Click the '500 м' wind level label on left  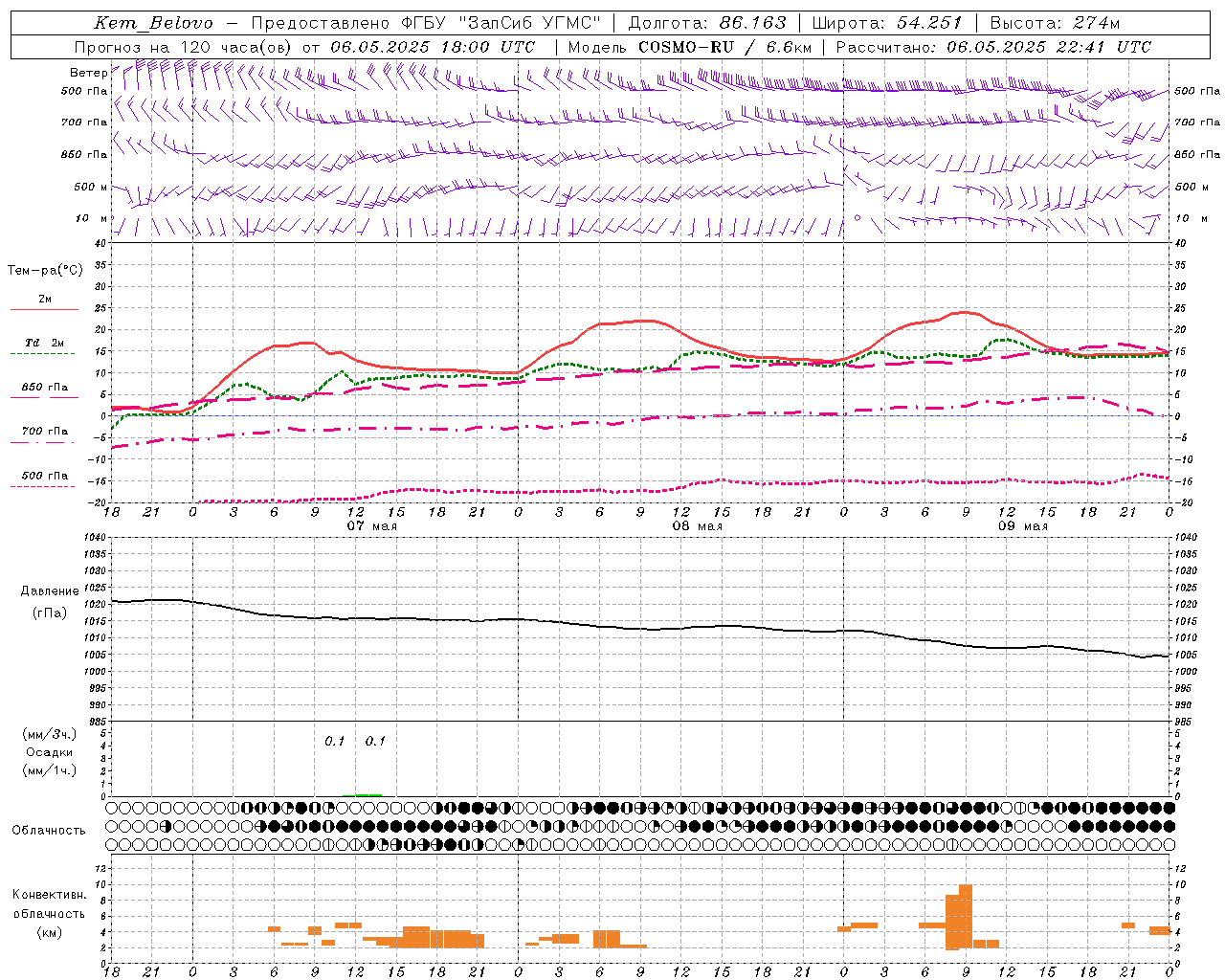(x=91, y=187)
